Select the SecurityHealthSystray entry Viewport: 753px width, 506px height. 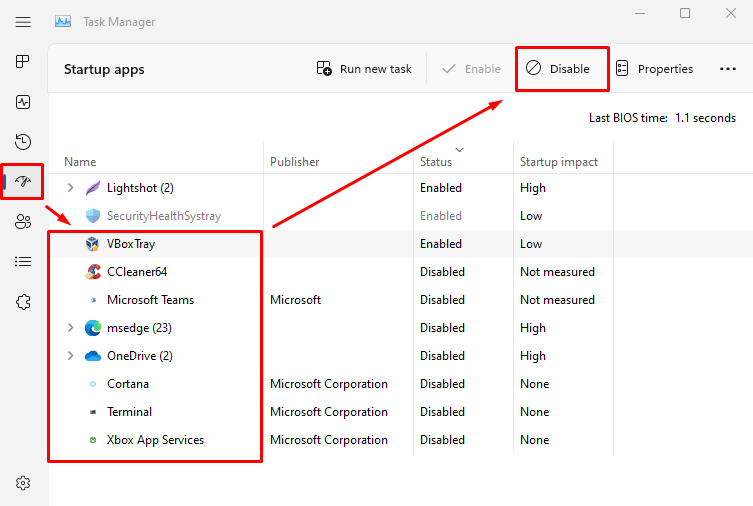(164, 216)
